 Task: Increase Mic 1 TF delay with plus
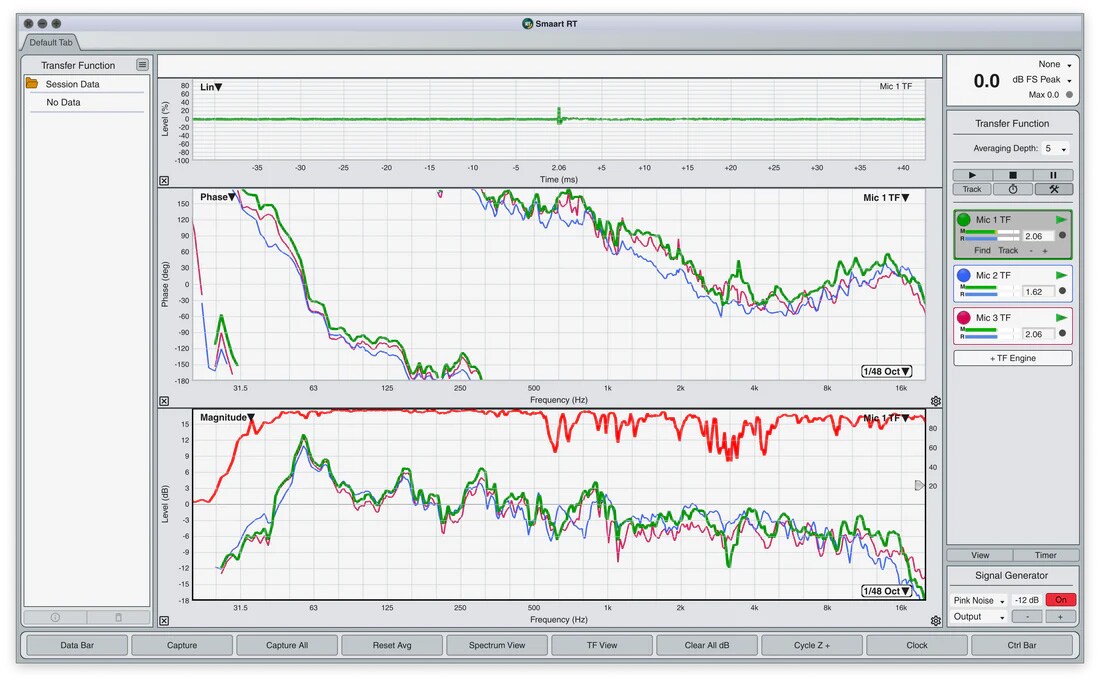click(x=1045, y=250)
